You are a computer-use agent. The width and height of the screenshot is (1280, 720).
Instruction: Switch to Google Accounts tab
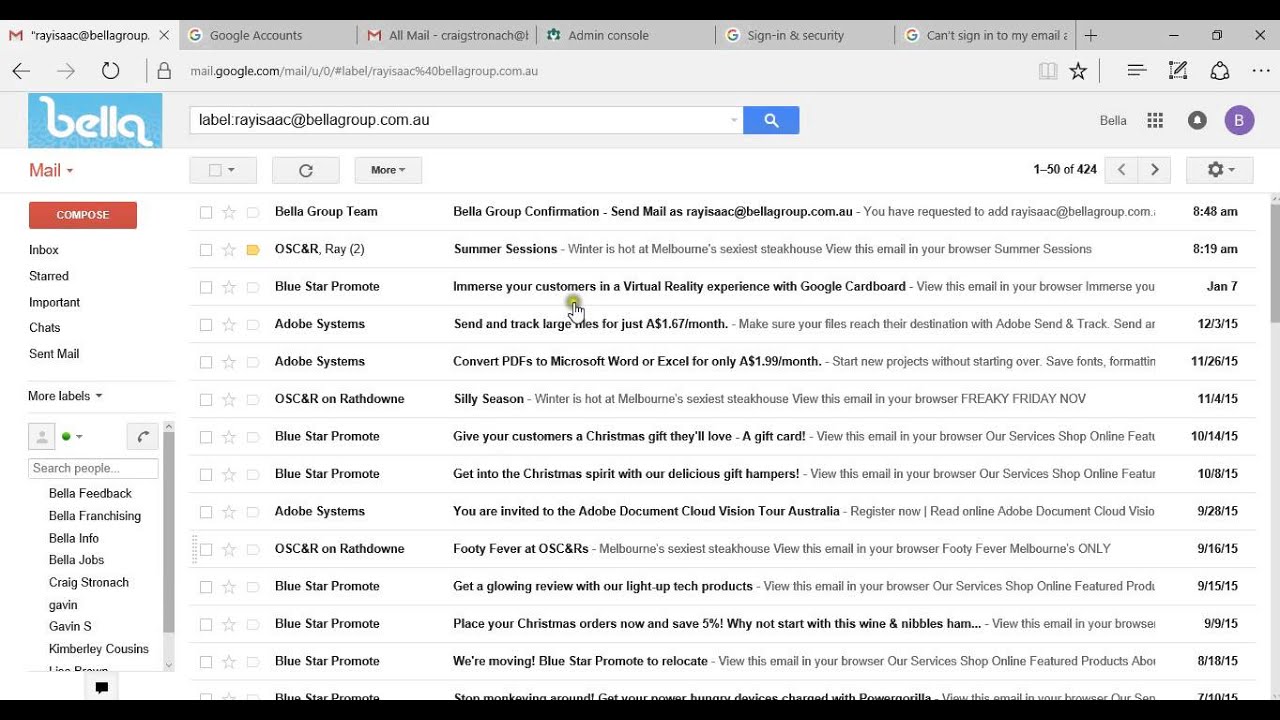268,35
